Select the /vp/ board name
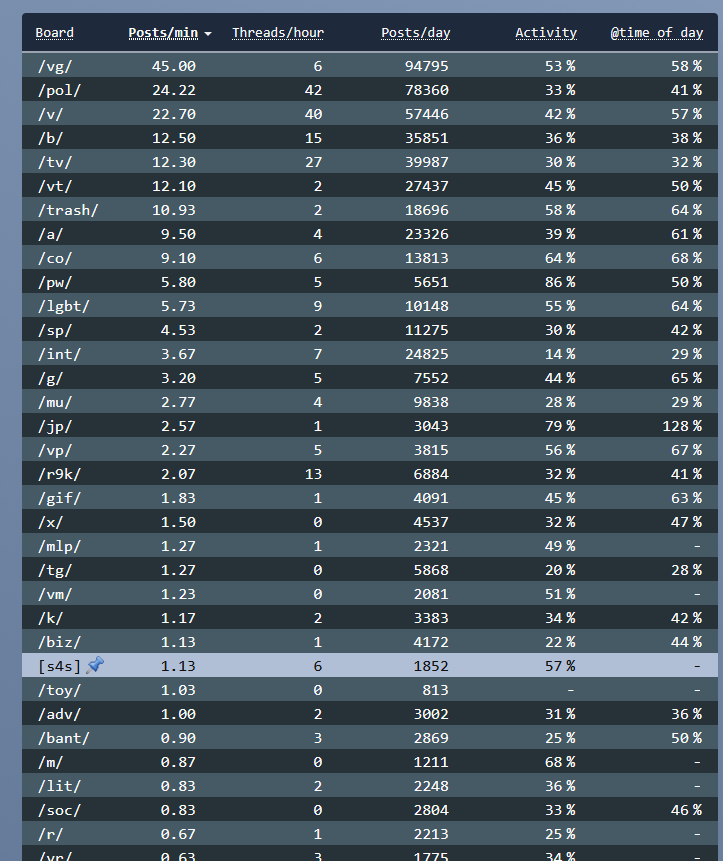Screen dimensions: 723x861 [x=55, y=450]
